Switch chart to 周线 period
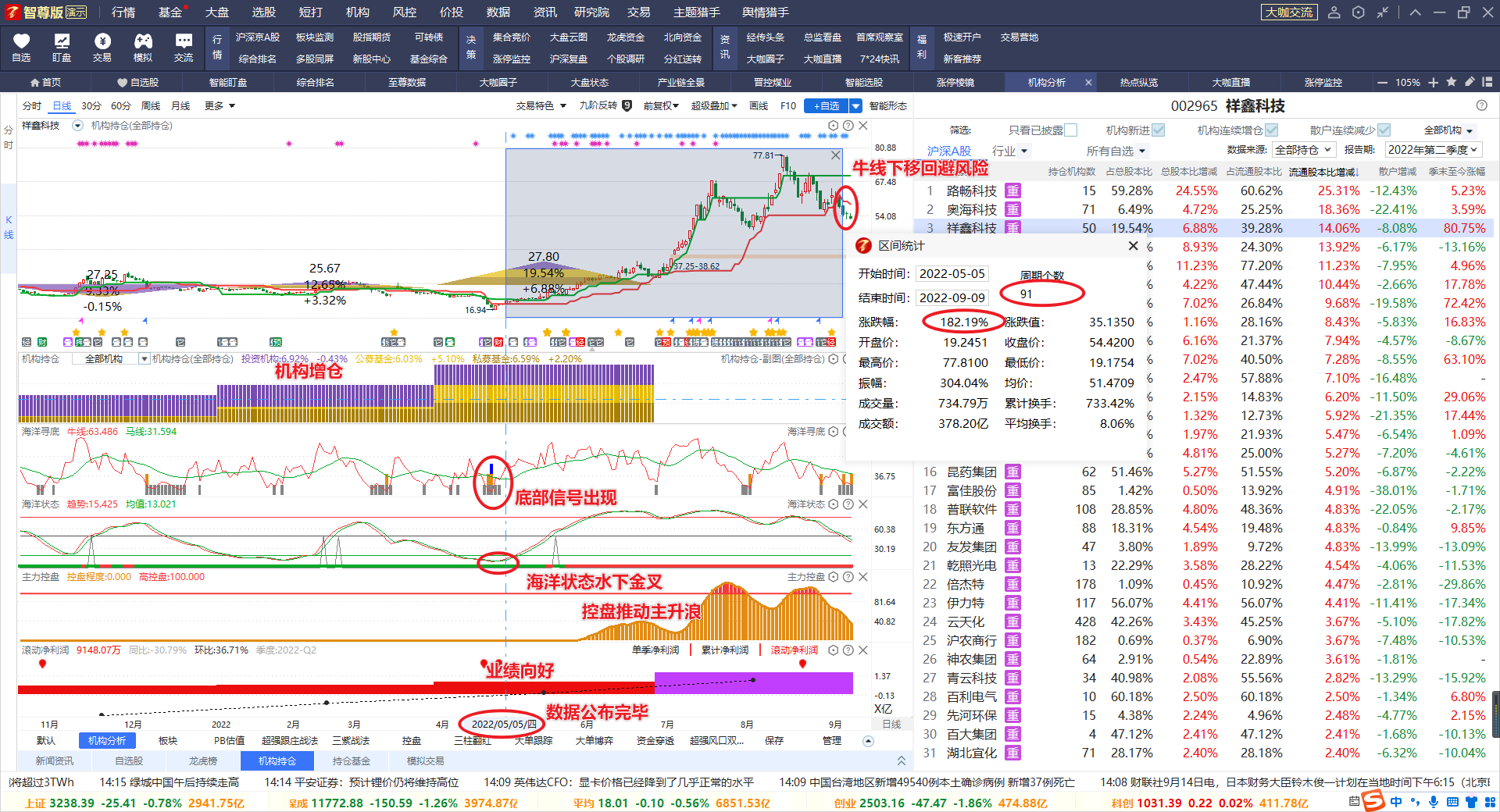The width and height of the screenshot is (1500, 812). pos(151,105)
